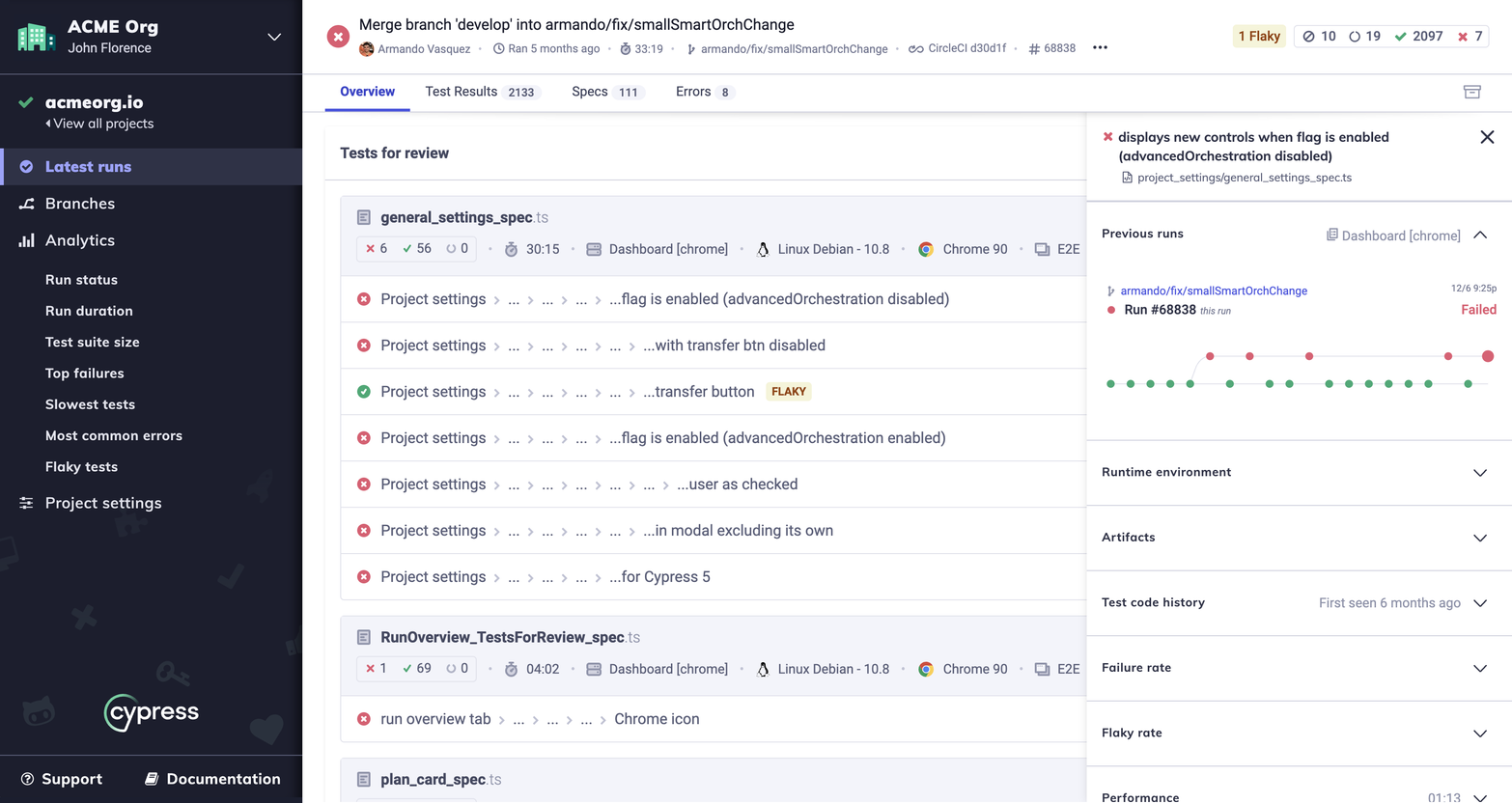The width and height of the screenshot is (1512, 803).
Task: Click the Cypress logo in sidebar
Action: tap(152, 712)
